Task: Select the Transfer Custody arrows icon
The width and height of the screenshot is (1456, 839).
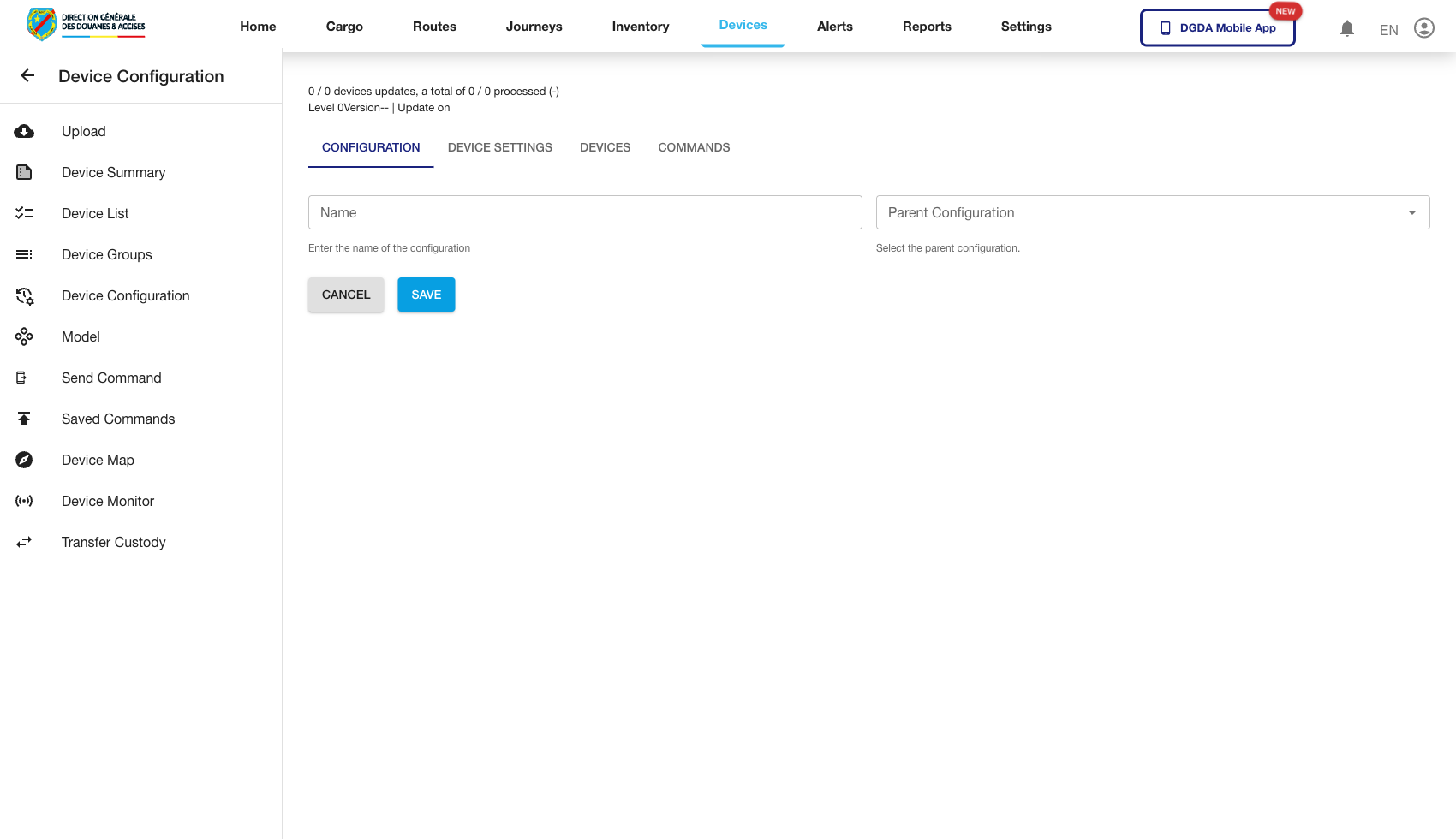Action: [24, 542]
